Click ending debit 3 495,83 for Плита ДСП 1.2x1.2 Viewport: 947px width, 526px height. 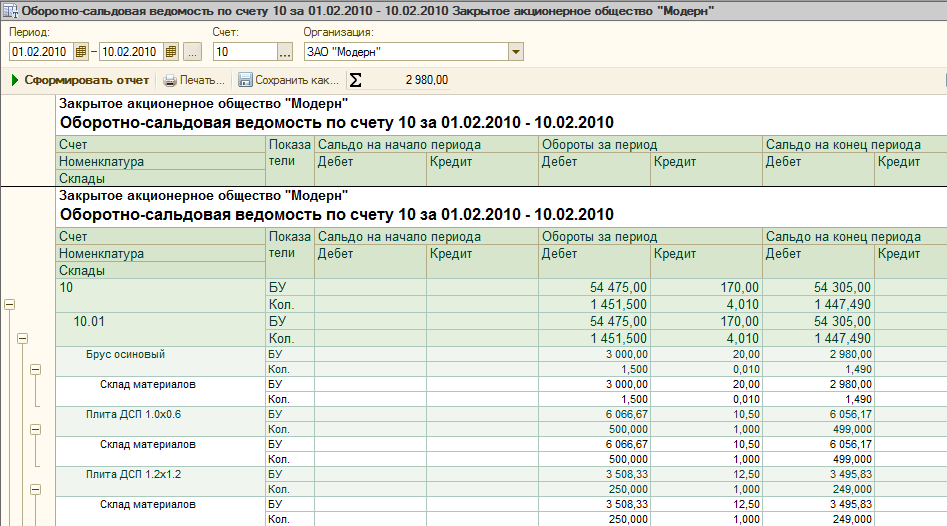coord(818,474)
